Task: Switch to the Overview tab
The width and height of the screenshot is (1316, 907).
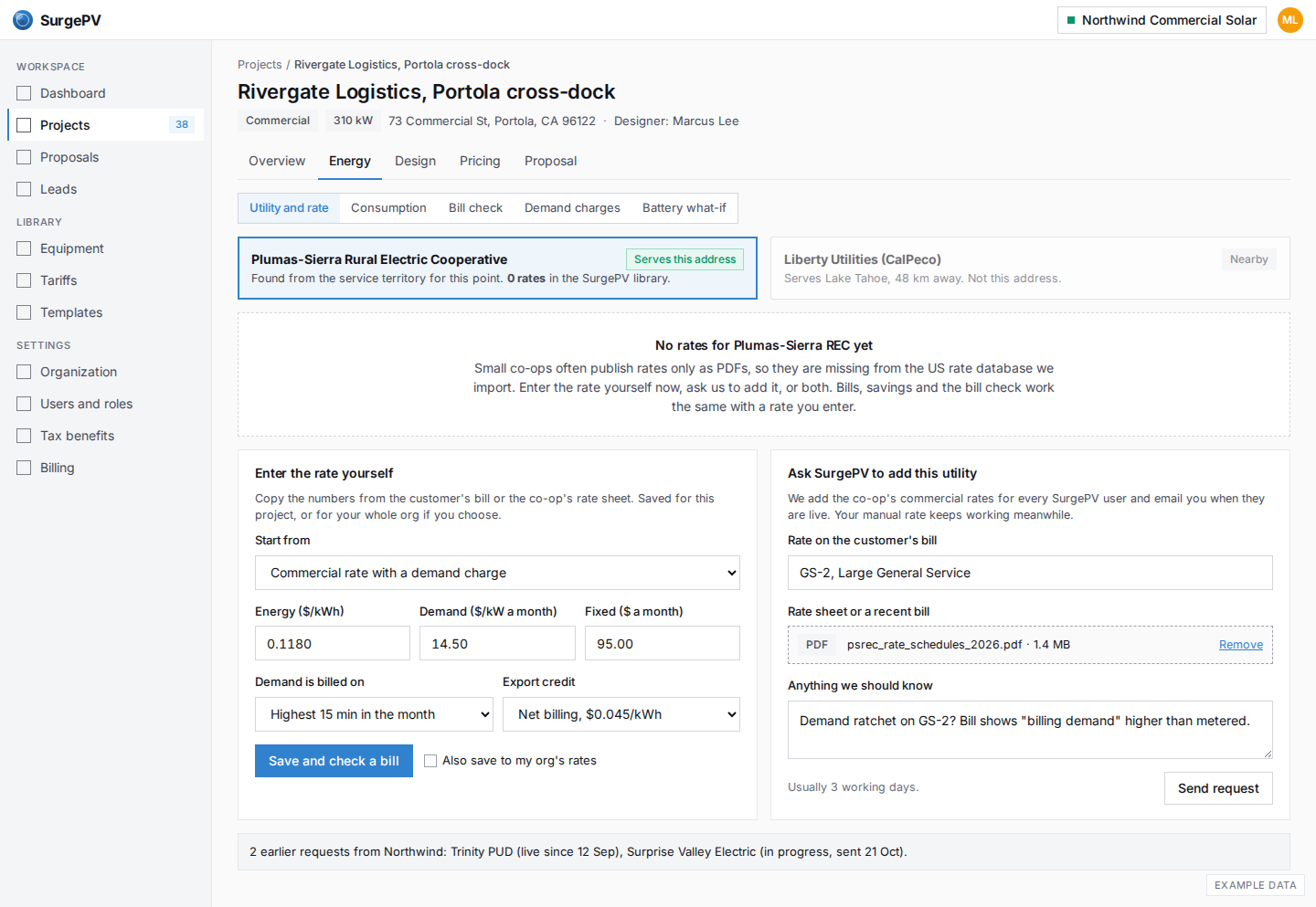Action: (277, 161)
